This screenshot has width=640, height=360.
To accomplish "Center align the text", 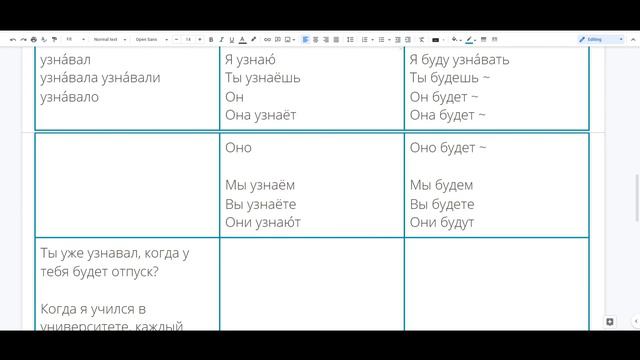I will (316, 40).
